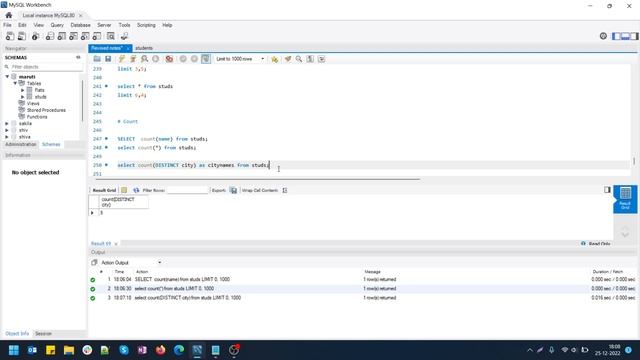
Task: Open the Database menu
Action: click(80, 25)
